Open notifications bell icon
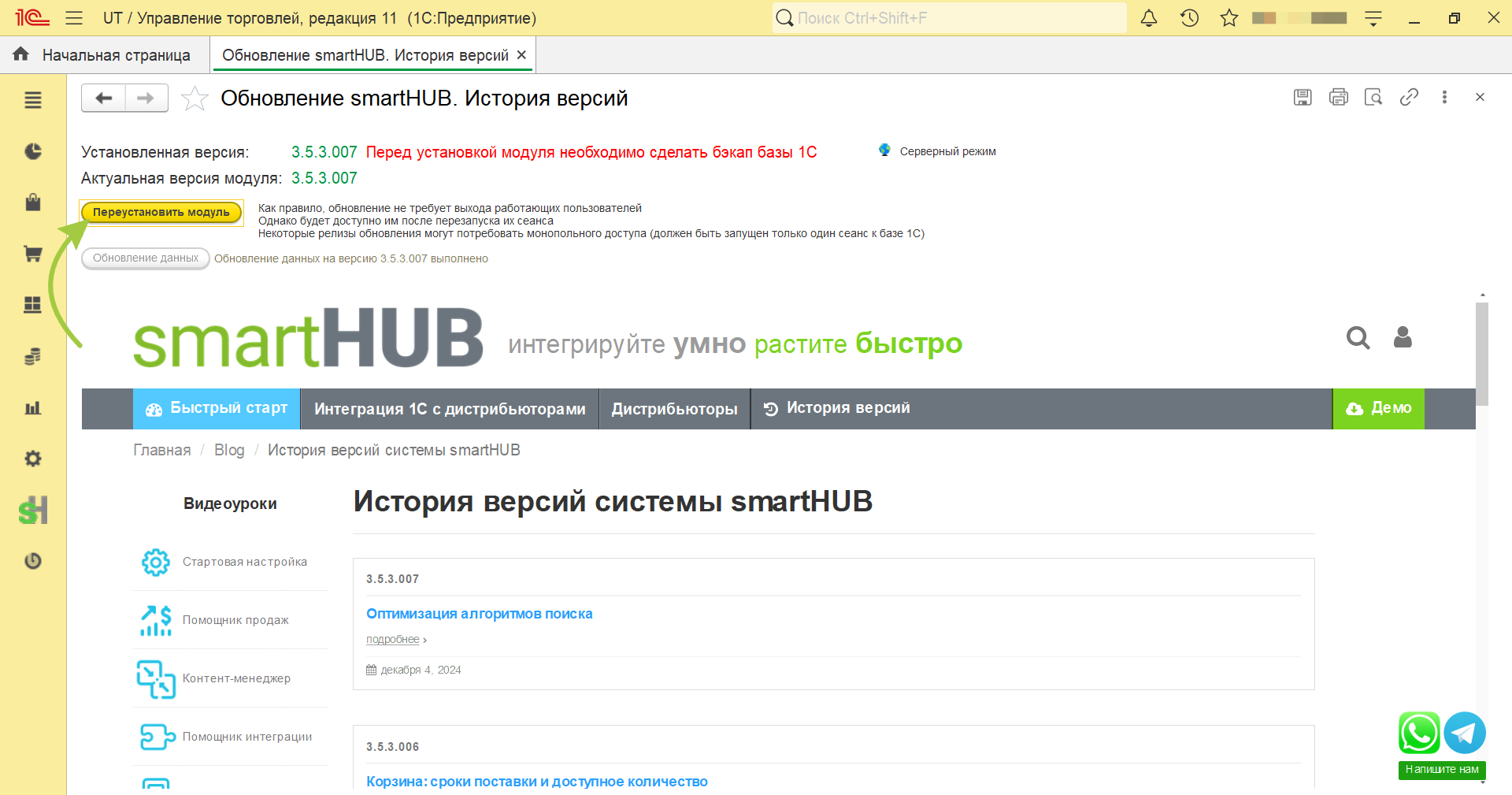The width and height of the screenshot is (1512, 795). tap(1149, 17)
